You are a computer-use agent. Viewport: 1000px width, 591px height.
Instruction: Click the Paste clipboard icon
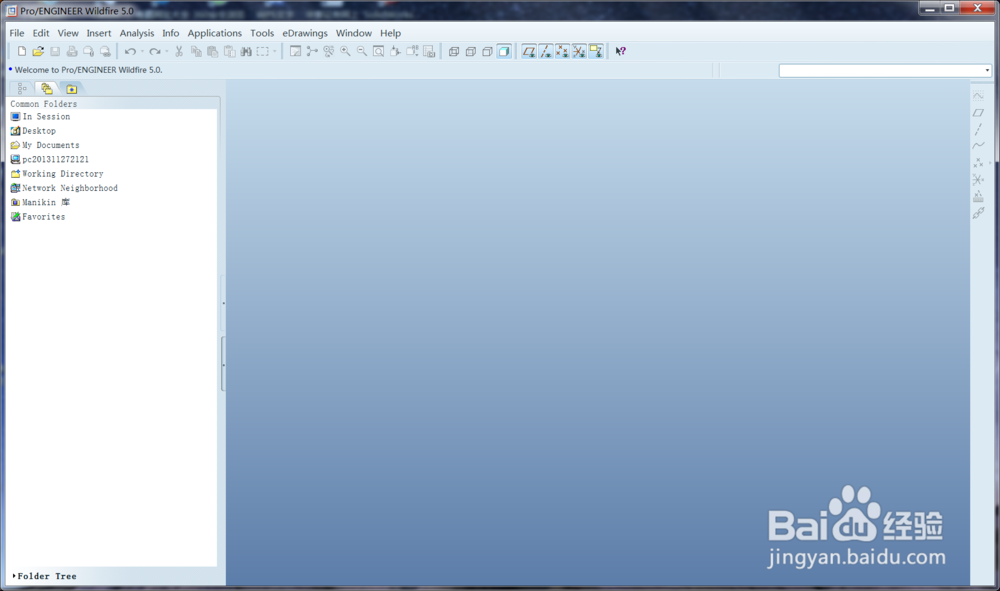click(x=212, y=52)
